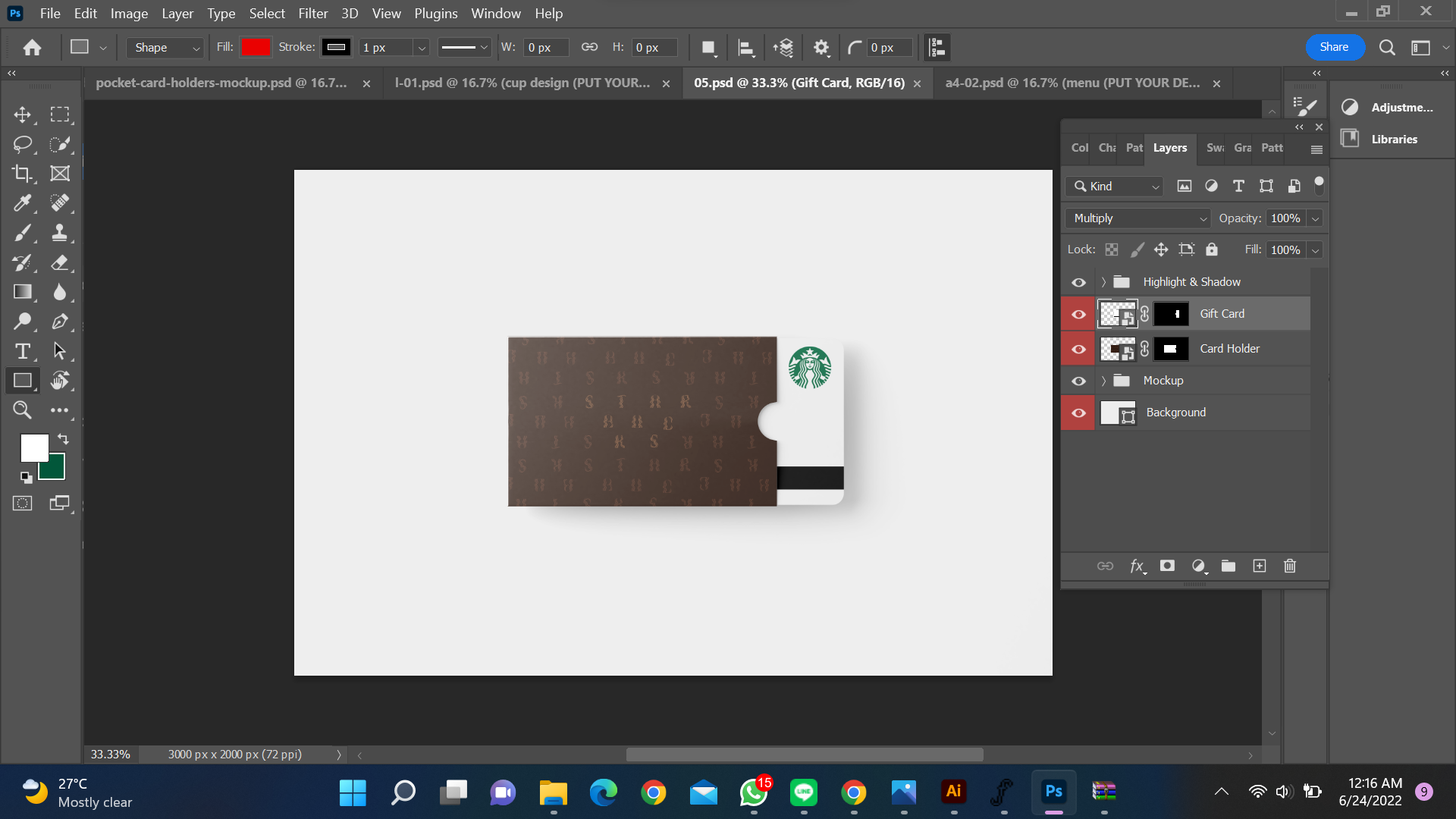1456x819 pixels.
Task: Select the Move tool
Action: pyautogui.click(x=22, y=115)
